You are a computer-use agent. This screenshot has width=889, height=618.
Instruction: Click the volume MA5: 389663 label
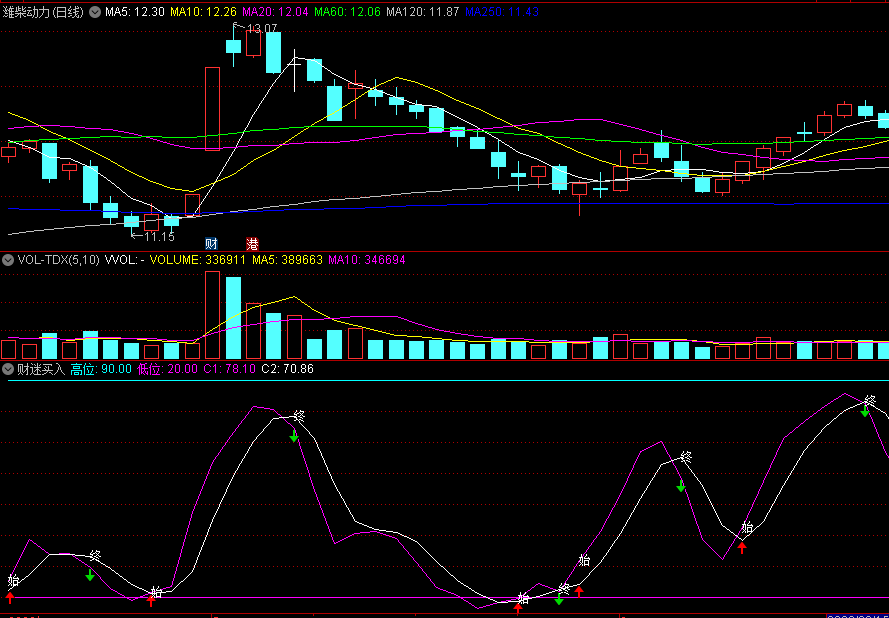[287, 260]
